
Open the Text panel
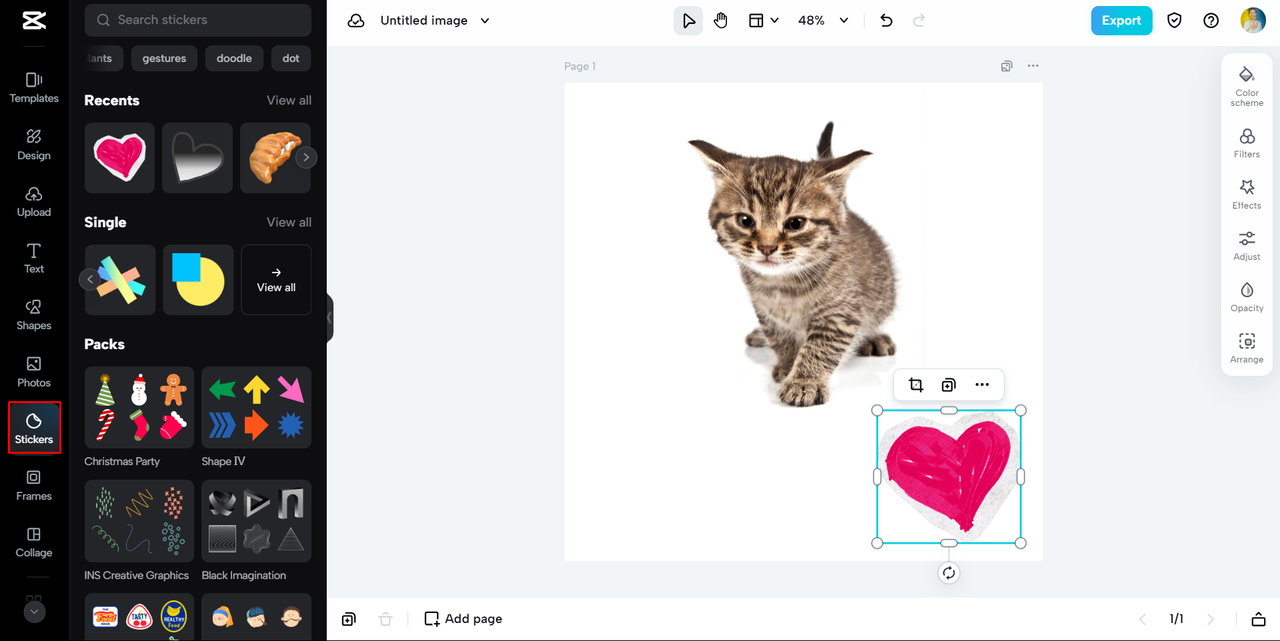click(34, 258)
